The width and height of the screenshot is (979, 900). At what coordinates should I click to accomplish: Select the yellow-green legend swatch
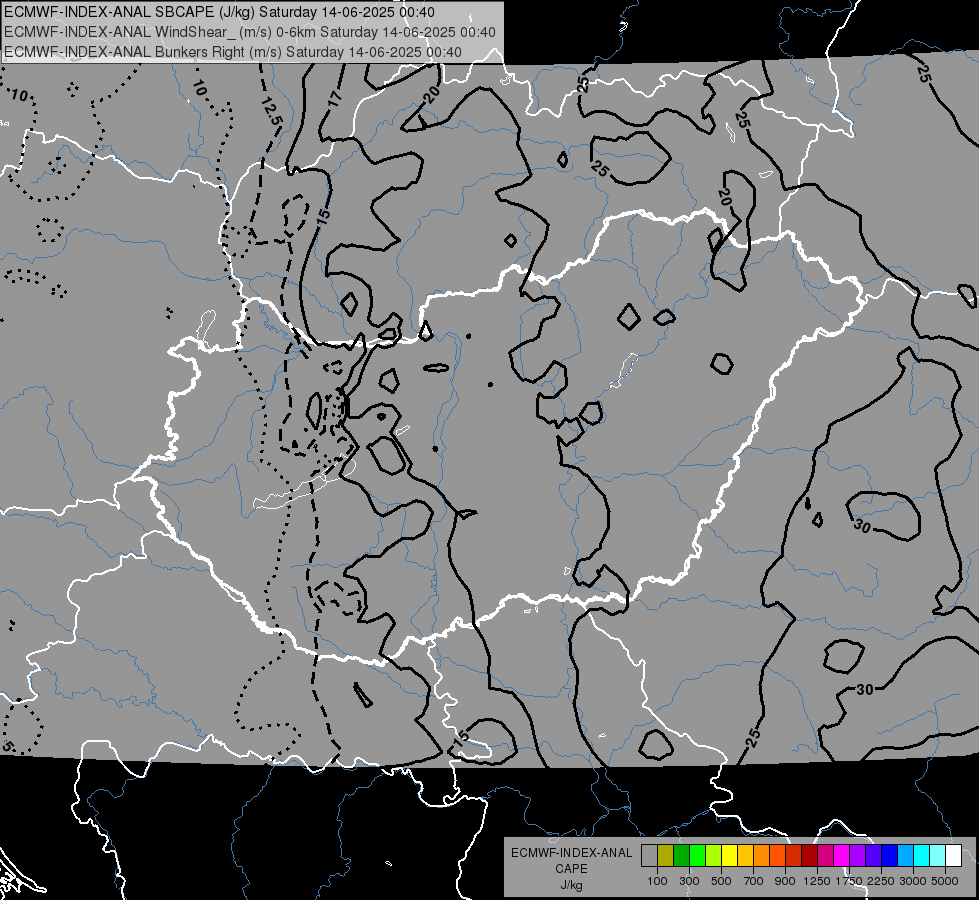(714, 855)
